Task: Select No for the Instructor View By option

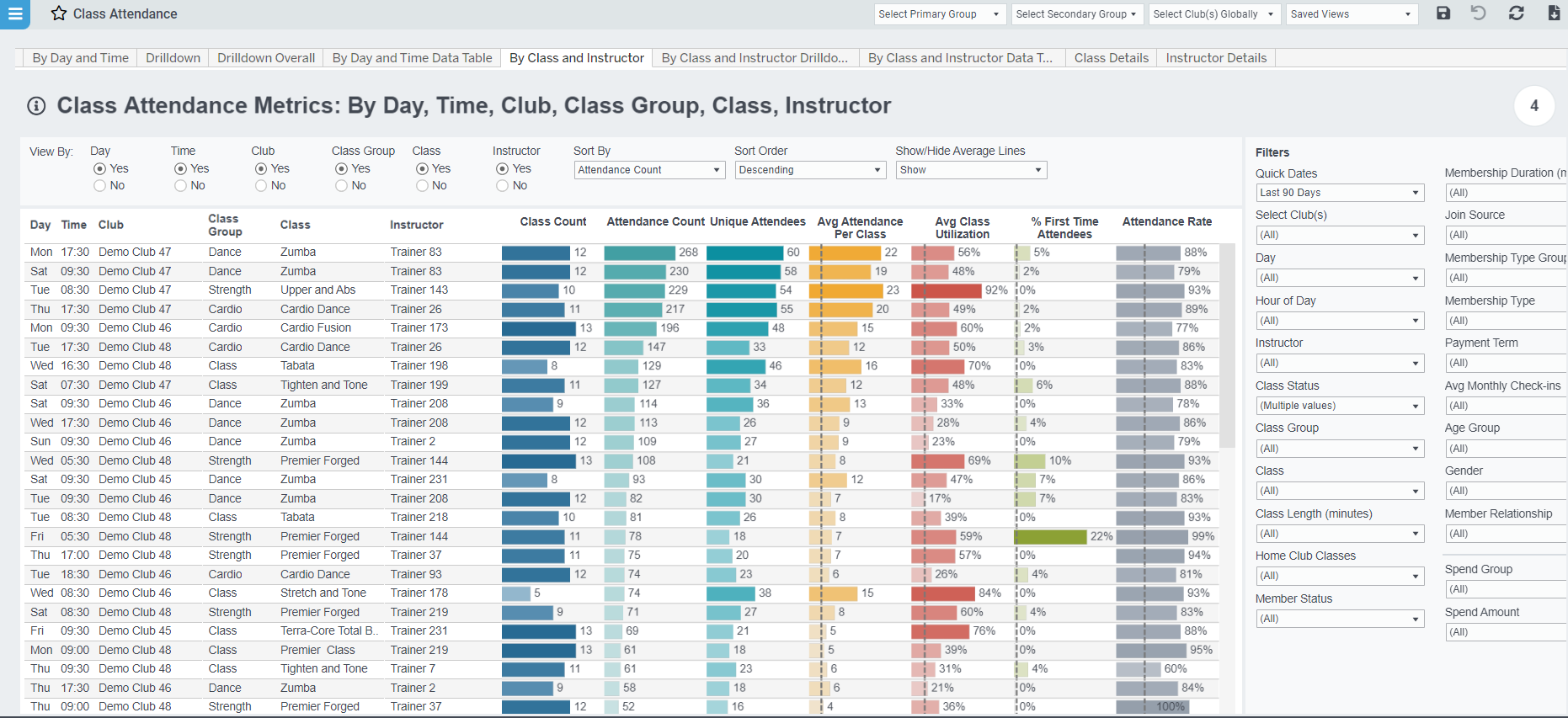Action: point(501,185)
